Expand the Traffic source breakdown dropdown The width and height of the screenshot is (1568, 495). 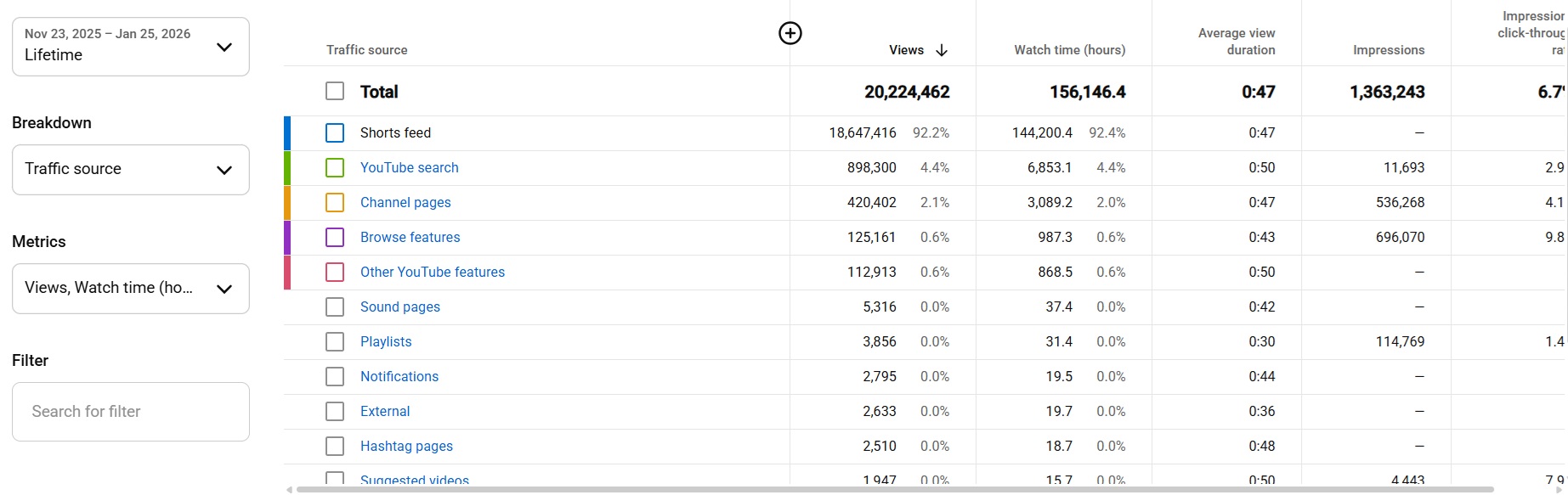tap(131, 170)
